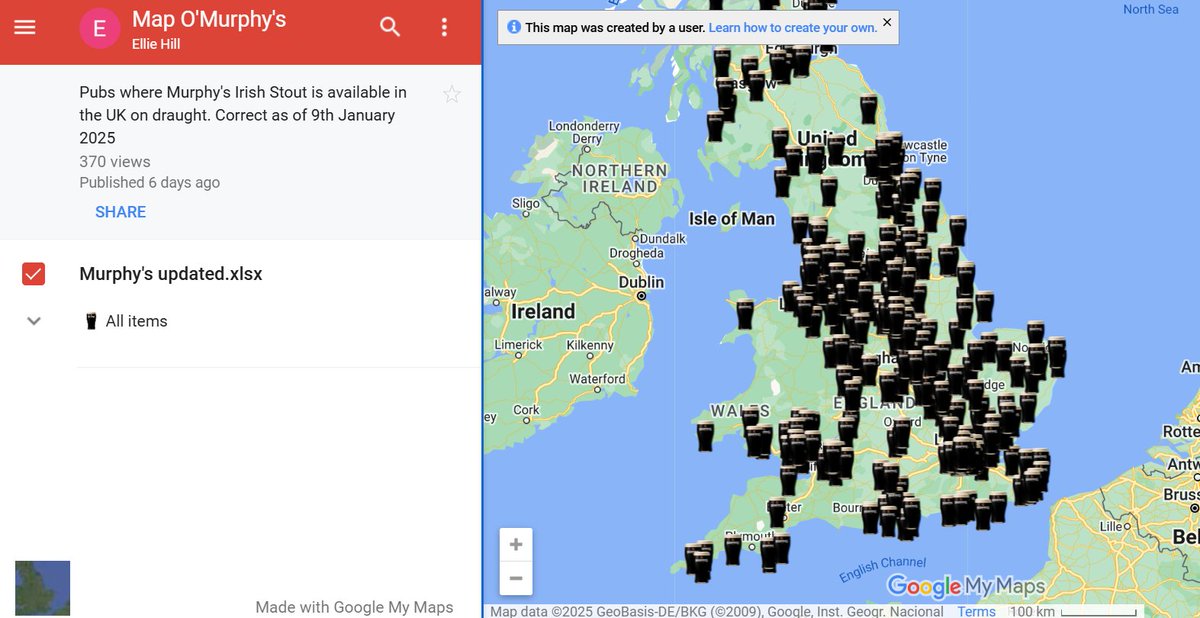Open the hamburger menu in the red header
Screen dimensions: 1200x618
tap(24, 28)
